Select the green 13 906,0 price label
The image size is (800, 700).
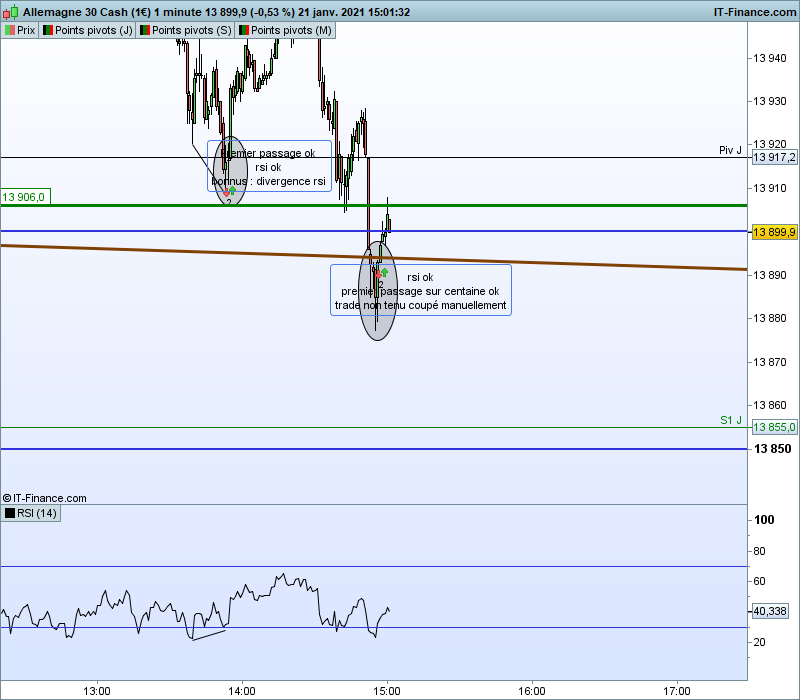25,197
